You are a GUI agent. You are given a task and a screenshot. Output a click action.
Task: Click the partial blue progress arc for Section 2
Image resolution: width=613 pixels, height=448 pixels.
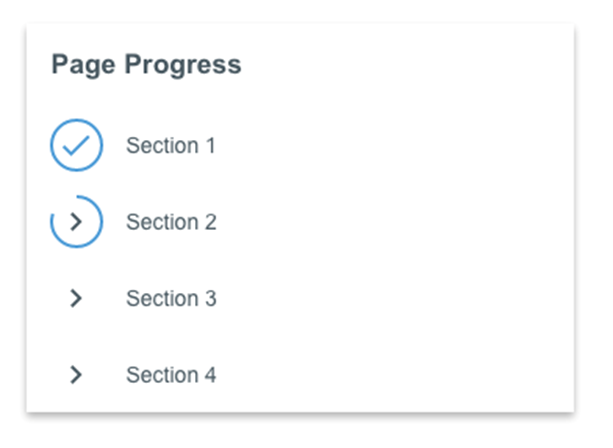(x=76, y=222)
